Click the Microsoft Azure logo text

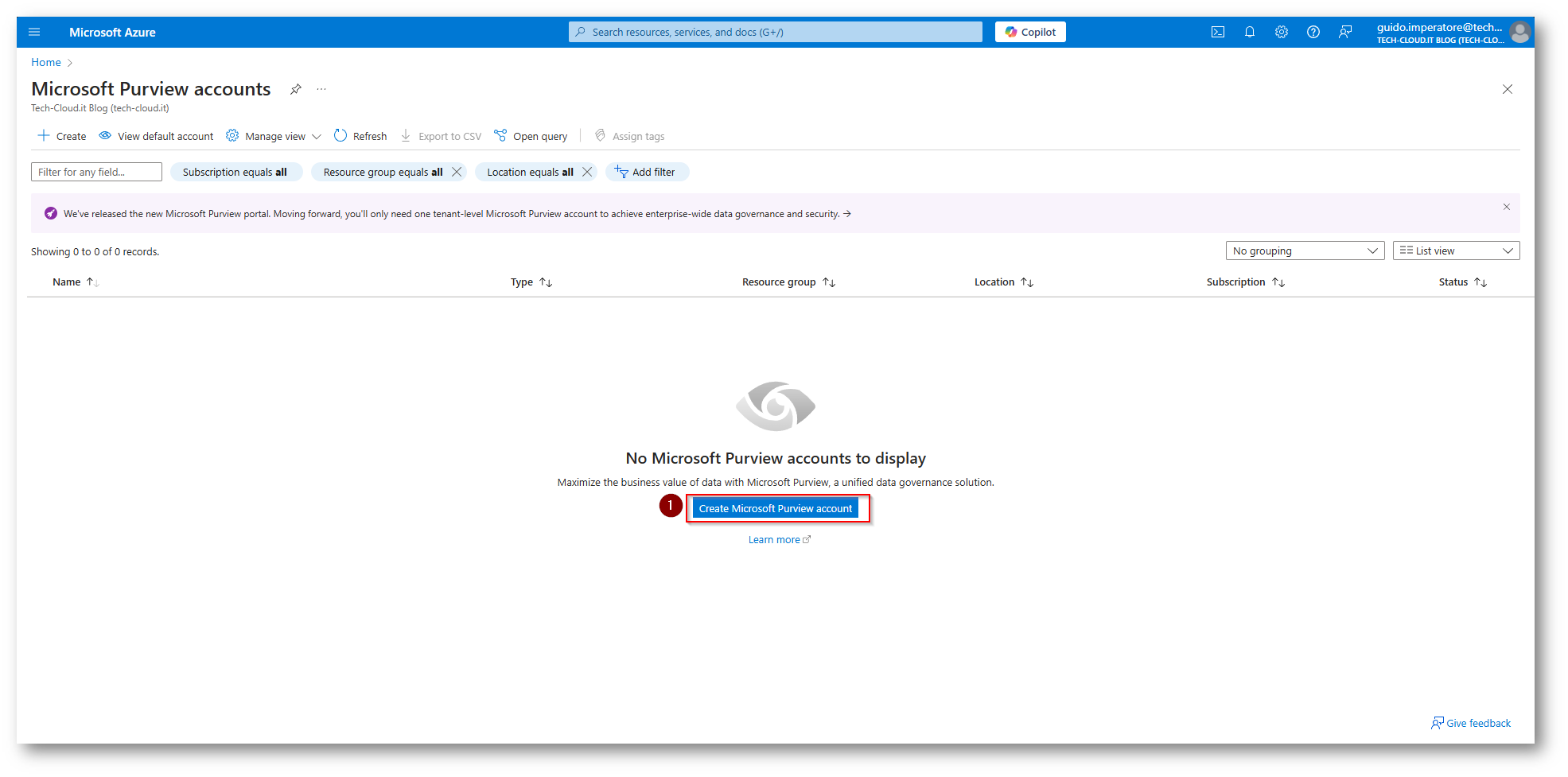pyautogui.click(x=112, y=33)
